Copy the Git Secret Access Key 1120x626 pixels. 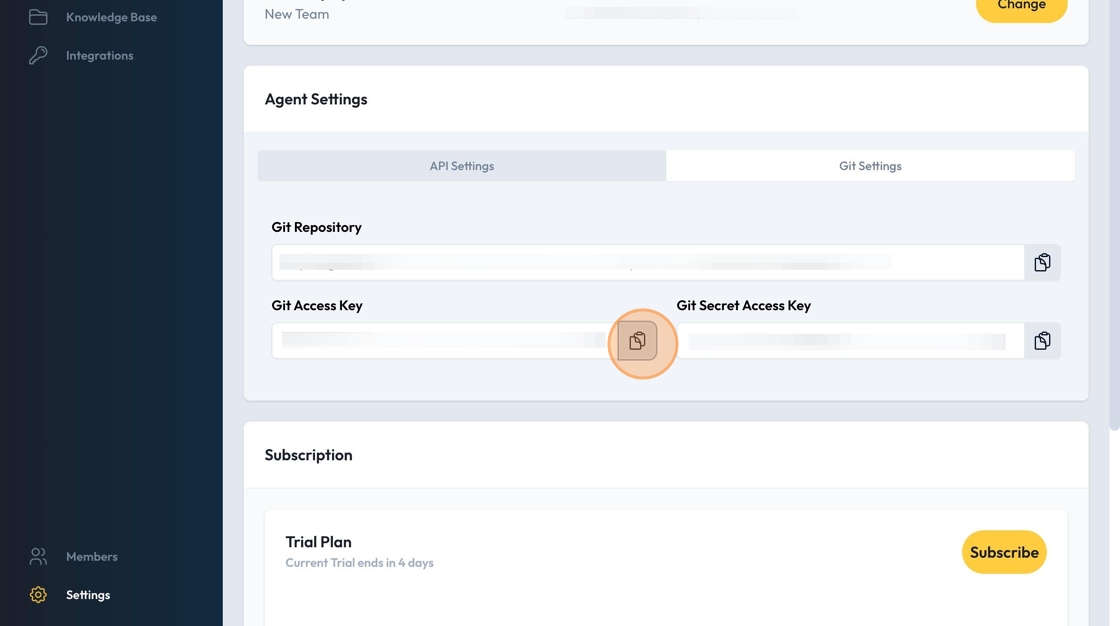[1042, 341]
